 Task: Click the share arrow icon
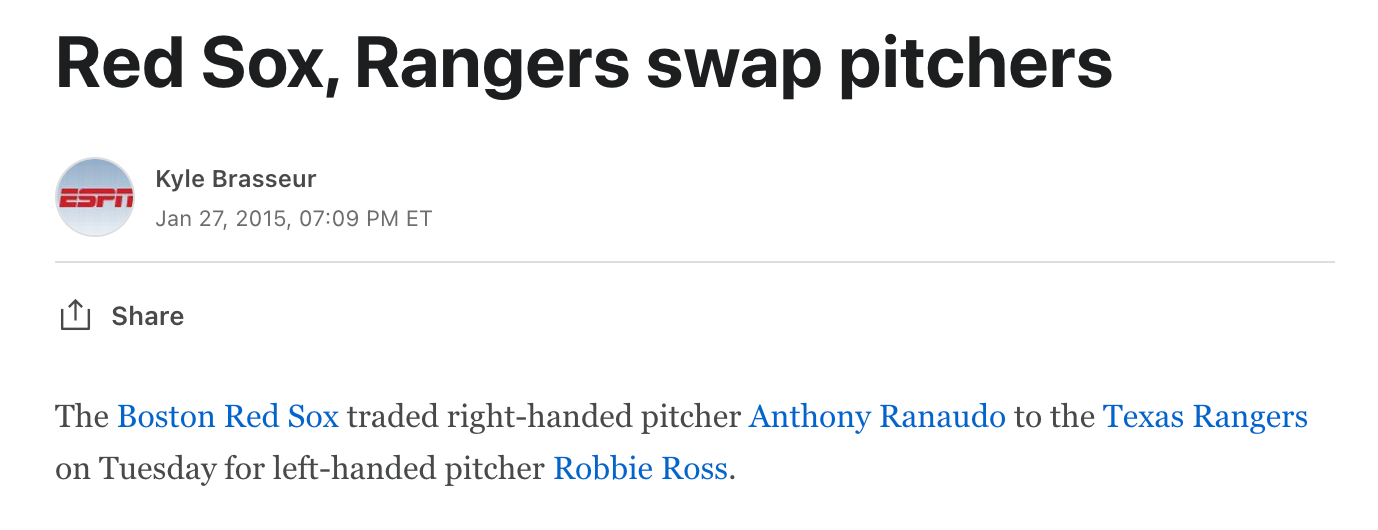(x=75, y=316)
